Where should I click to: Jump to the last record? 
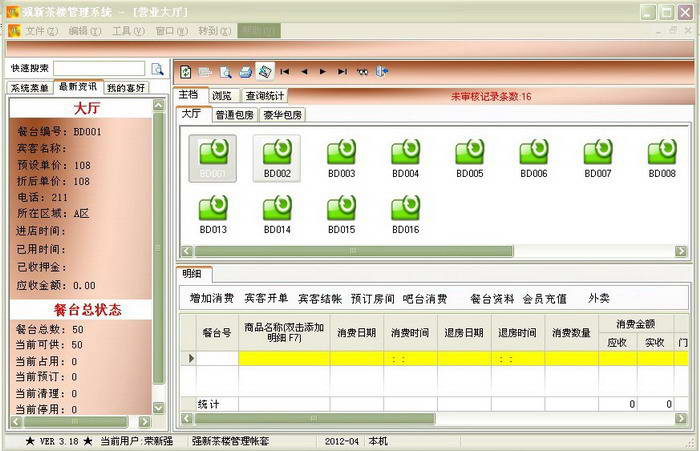342,71
